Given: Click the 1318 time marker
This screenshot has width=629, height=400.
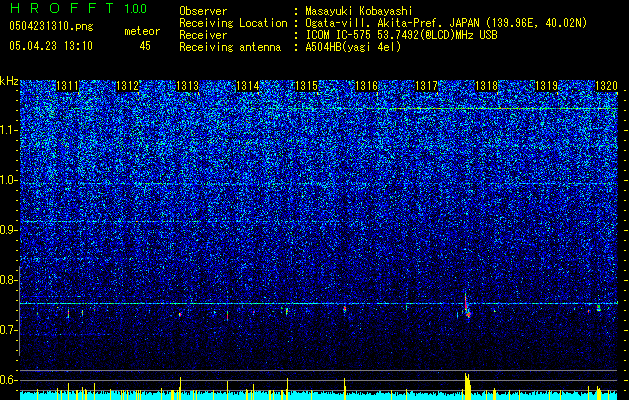Looking at the screenshot, I should 486,86.
